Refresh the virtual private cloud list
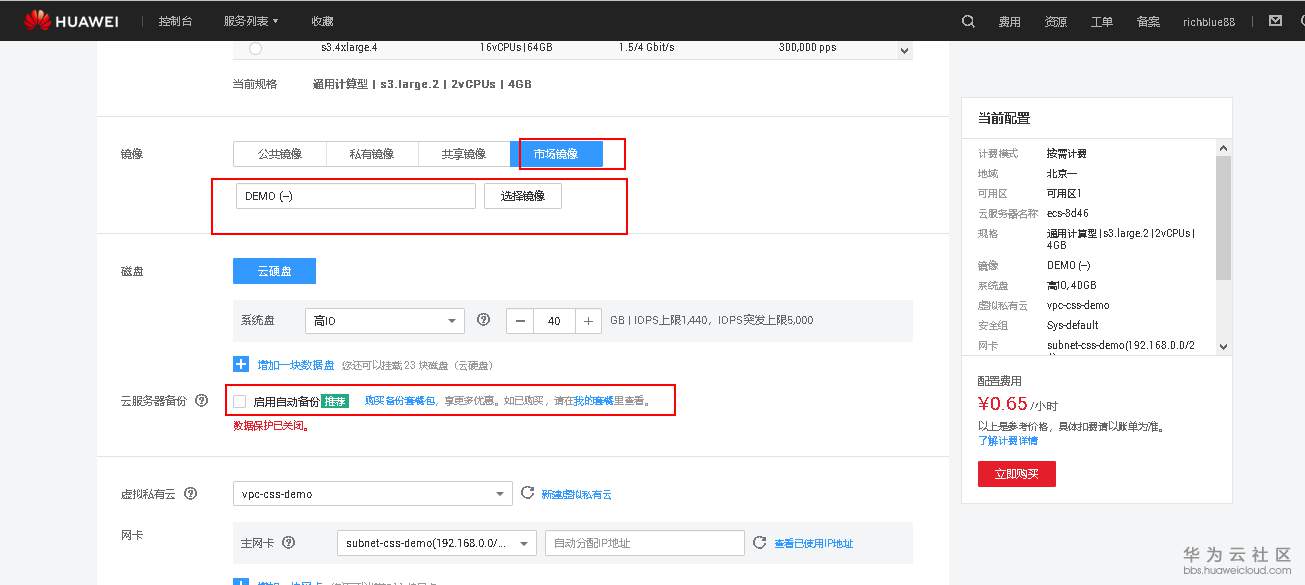 pyautogui.click(x=527, y=493)
